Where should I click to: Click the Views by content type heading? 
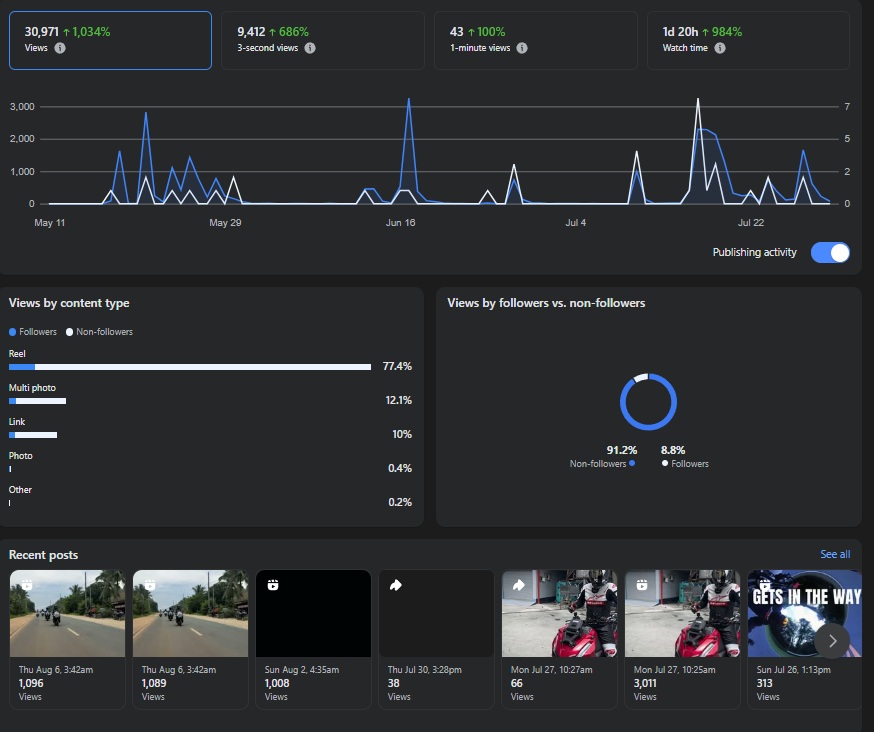pyautogui.click(x=69, y=303)
